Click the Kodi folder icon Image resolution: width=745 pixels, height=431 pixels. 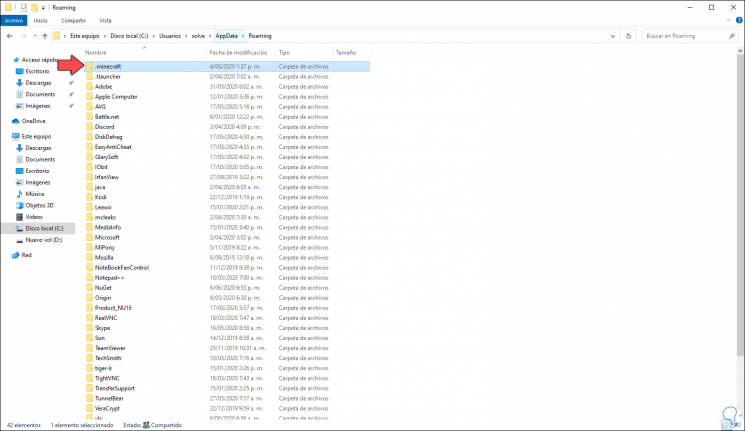pos(89,197)
